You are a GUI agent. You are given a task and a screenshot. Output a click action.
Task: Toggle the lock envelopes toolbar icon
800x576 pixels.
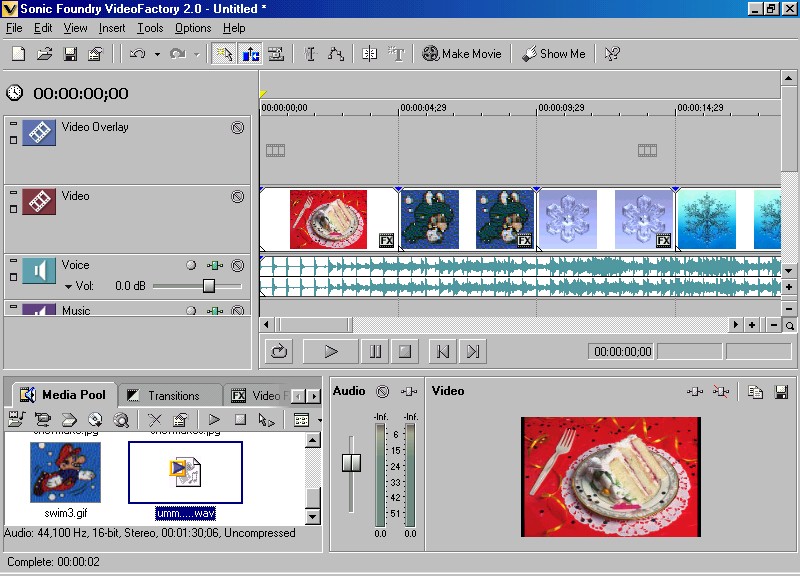click(x=276, y=54)
